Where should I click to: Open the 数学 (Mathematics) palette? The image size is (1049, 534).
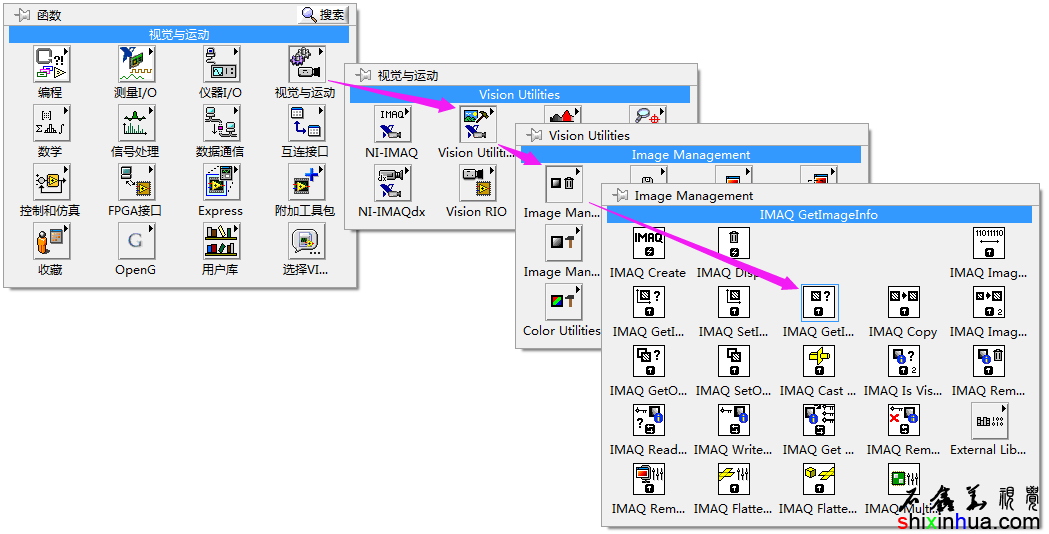[x=50, y=124]
